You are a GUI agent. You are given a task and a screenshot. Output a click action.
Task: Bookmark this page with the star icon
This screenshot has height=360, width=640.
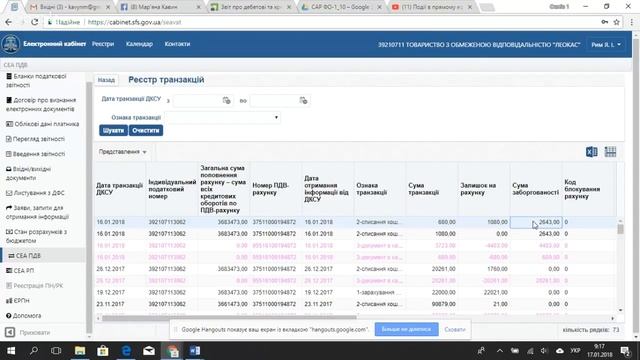pos(617,22)
